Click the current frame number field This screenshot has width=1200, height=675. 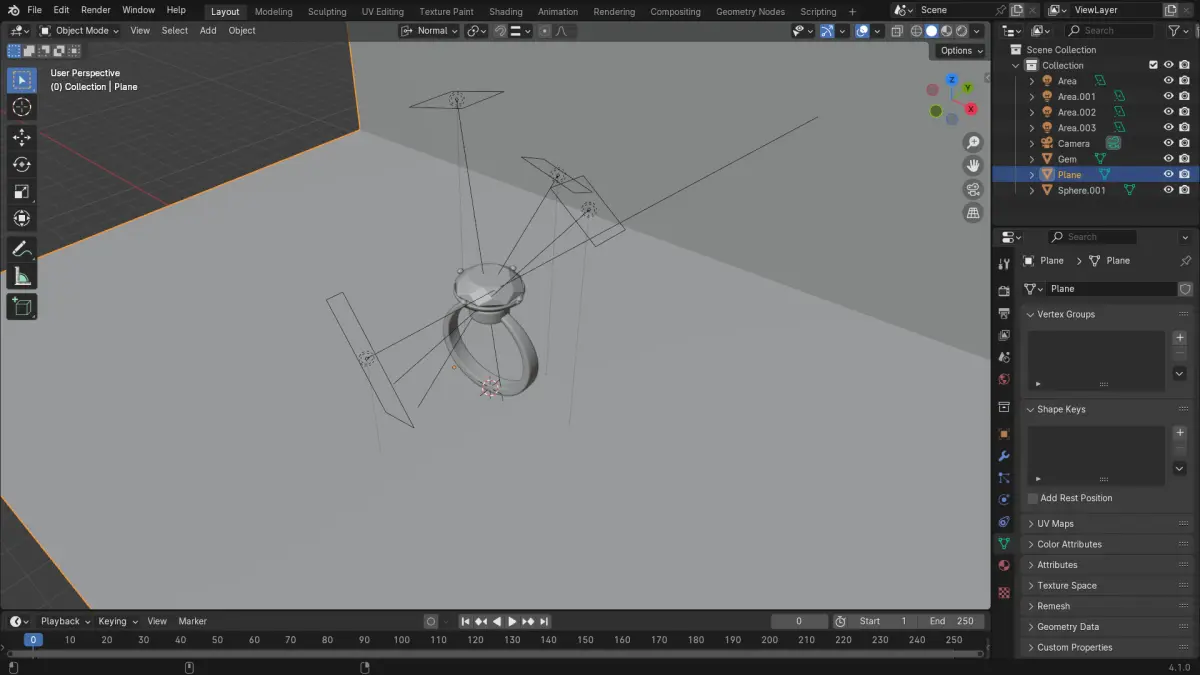[799, 621]
